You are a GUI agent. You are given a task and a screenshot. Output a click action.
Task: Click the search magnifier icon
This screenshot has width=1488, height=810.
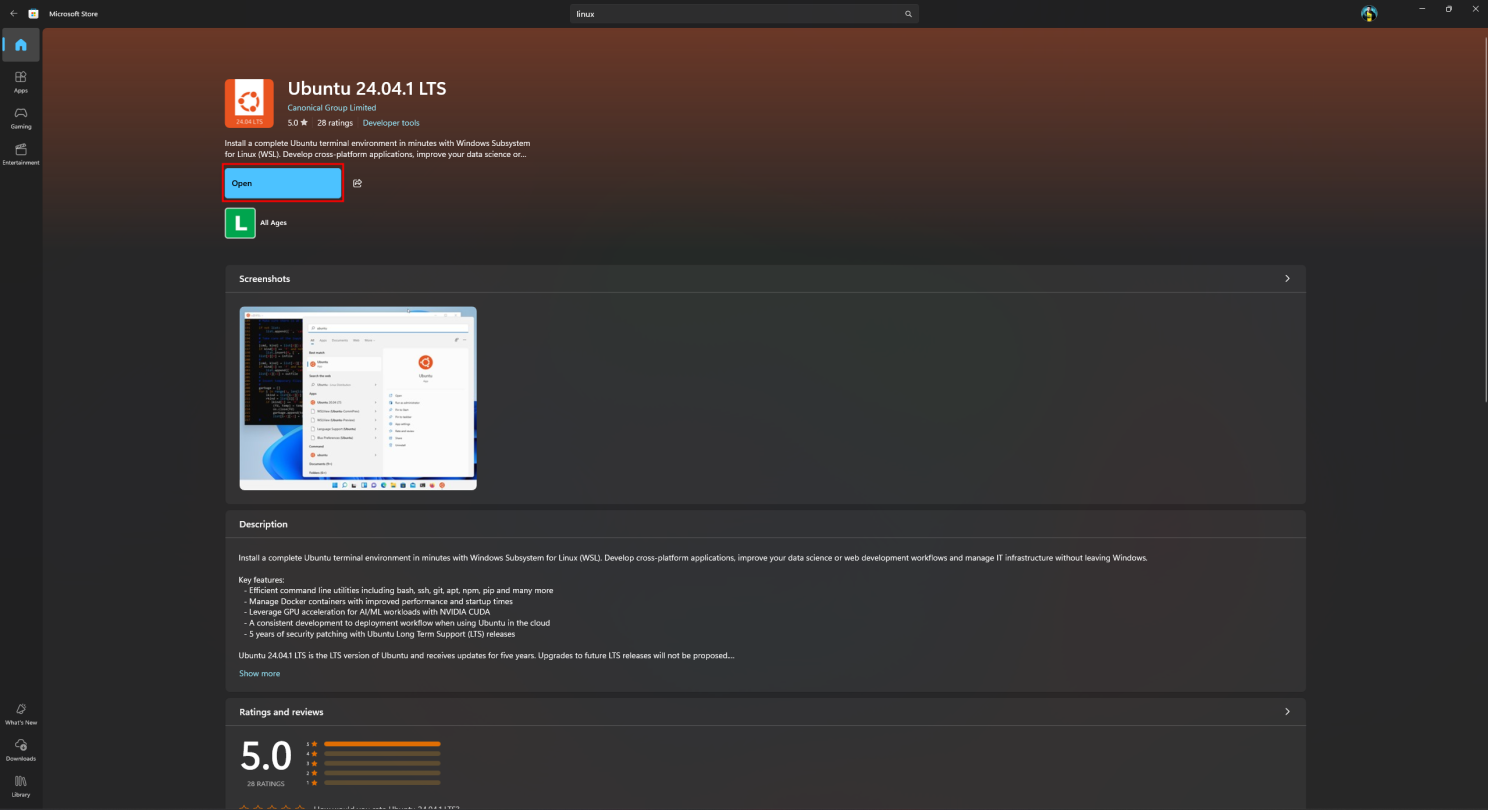pyautogui.click(x=908, y=14)
